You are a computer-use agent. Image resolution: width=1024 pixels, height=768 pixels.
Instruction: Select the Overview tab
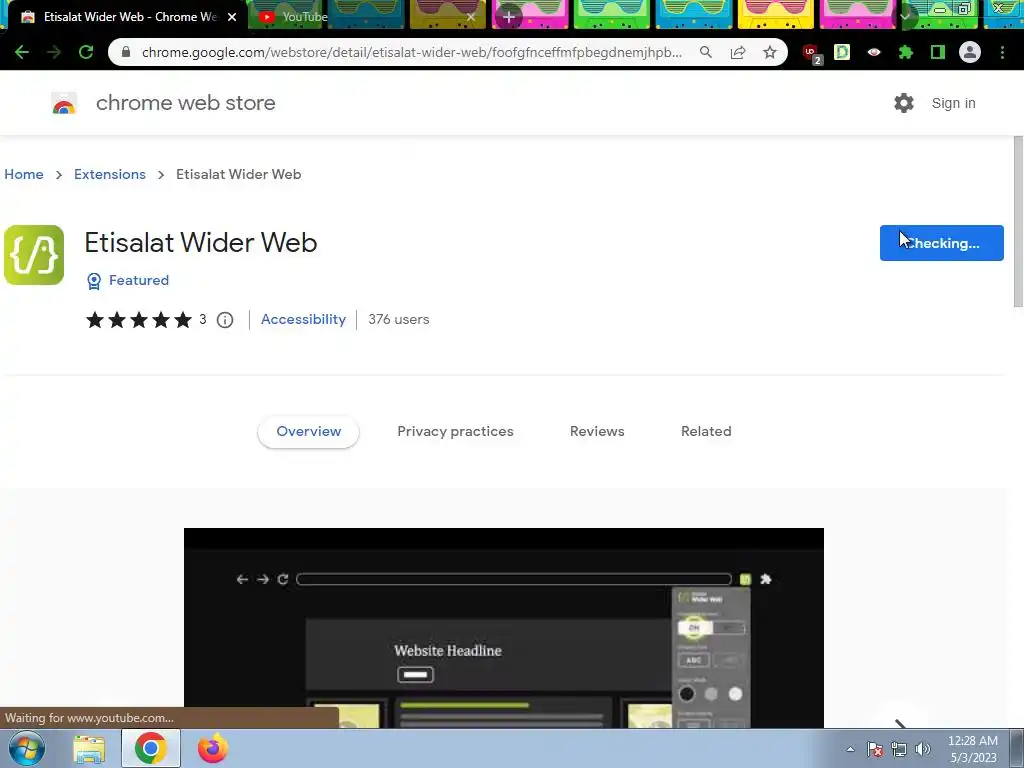(308, 432)
